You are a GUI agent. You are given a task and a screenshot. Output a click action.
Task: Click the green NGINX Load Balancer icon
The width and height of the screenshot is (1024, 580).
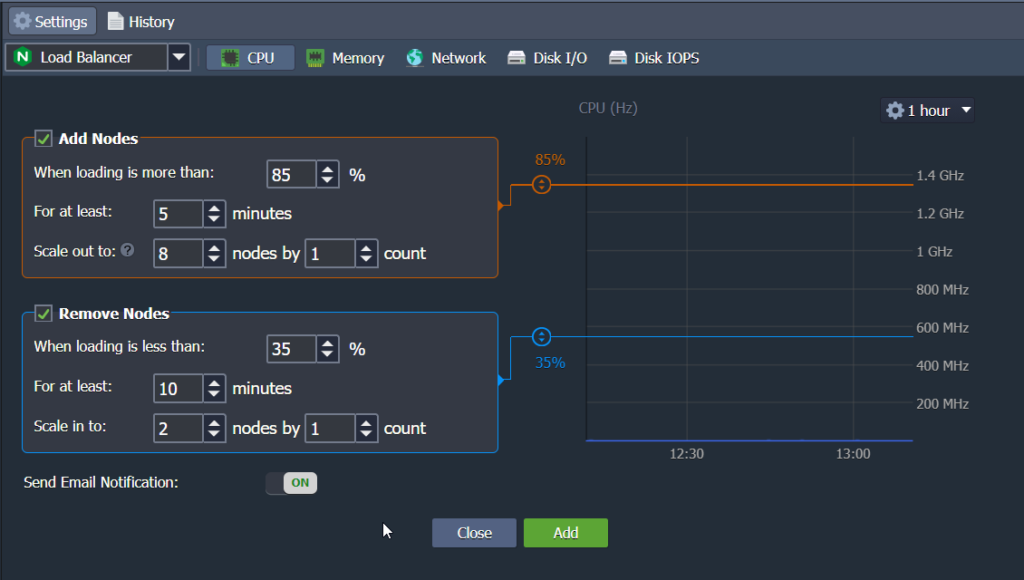coord(23,57)
